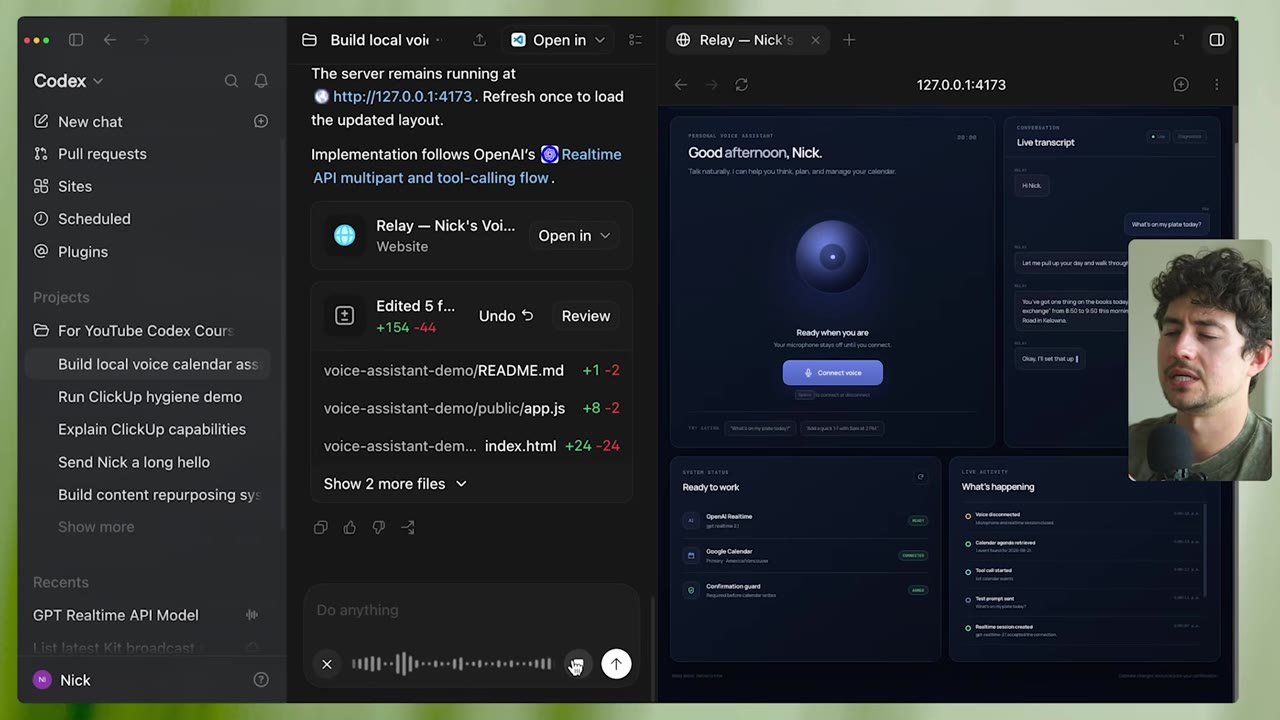Viewport: 1280px width, 720px height.
Task: Open the notifications bell
Action: click(x=261, y=81)
